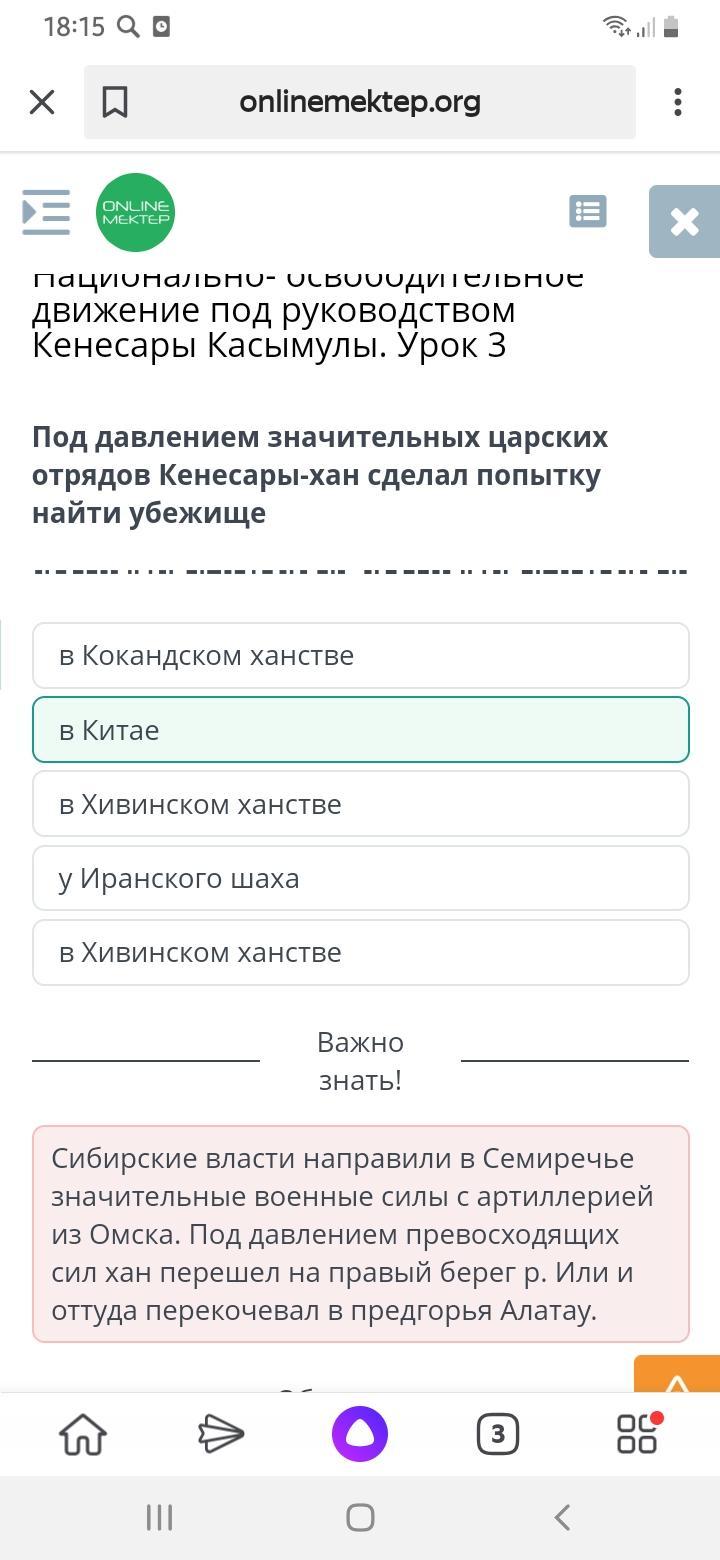Open the browser services grid menu
Image resolution: width=720 pixels, height=1560 pixels.
(637, 1434)
